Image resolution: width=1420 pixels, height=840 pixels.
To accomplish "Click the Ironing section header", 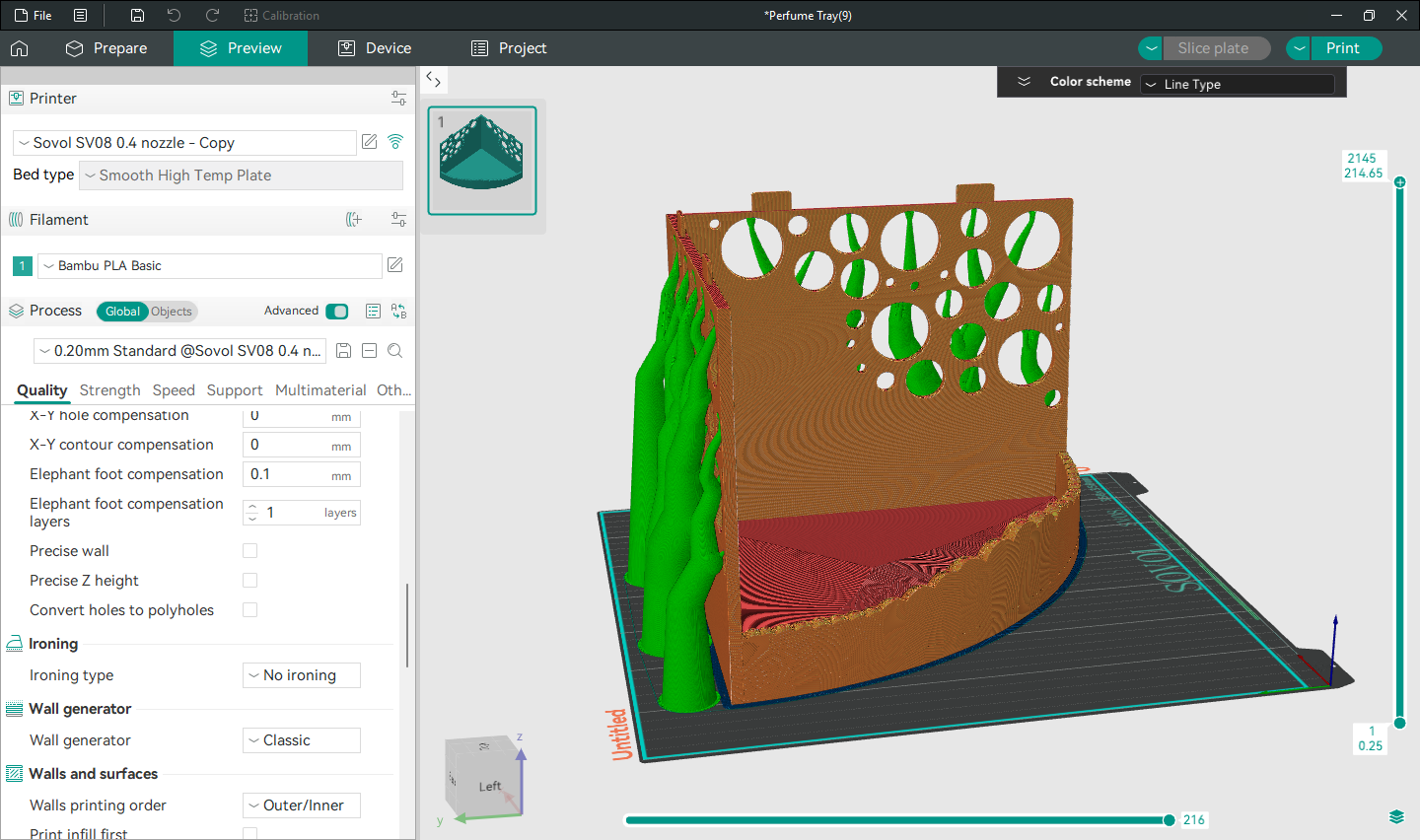I will coord(53,644).
